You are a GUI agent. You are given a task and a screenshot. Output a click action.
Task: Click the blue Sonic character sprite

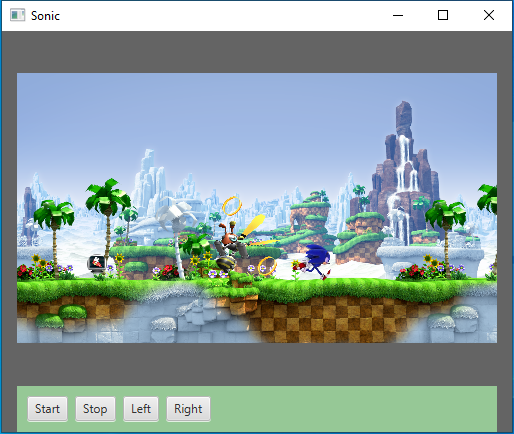click(314, 262)
